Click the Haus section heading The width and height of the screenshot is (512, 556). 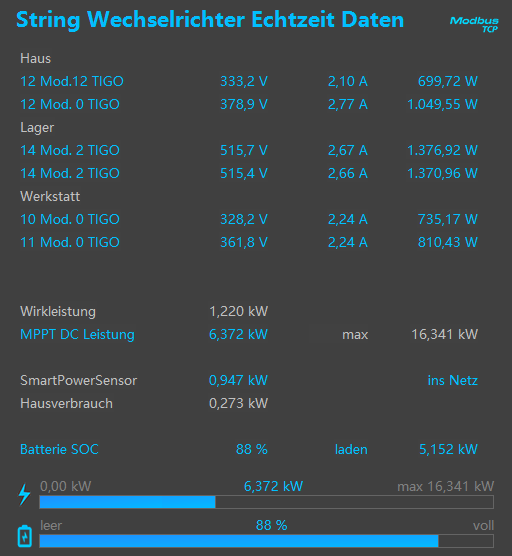coord(35,58)
